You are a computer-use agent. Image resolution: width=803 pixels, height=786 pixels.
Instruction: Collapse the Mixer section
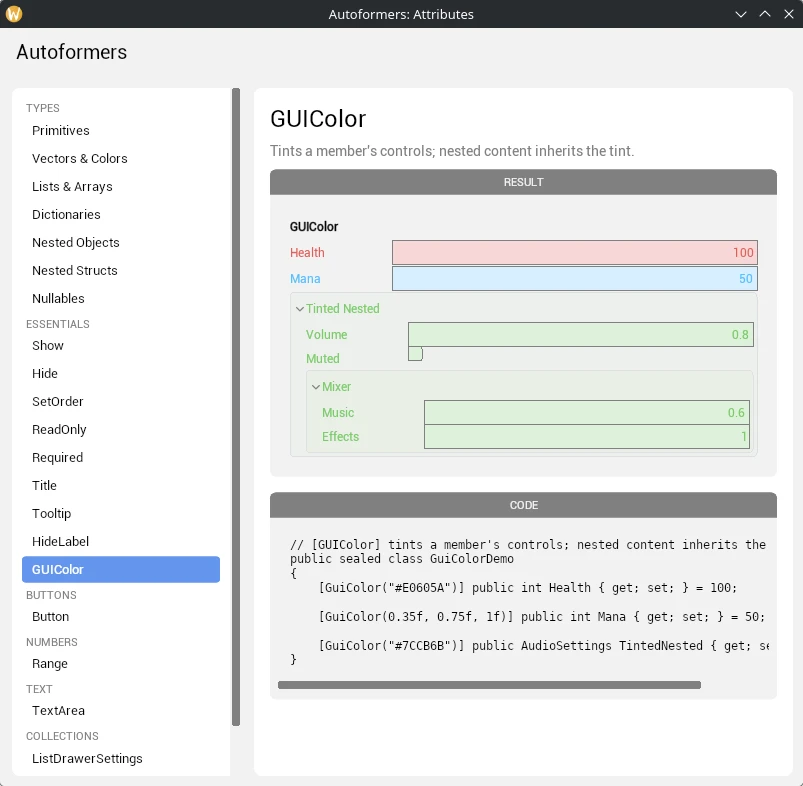(x=316, y=387)
